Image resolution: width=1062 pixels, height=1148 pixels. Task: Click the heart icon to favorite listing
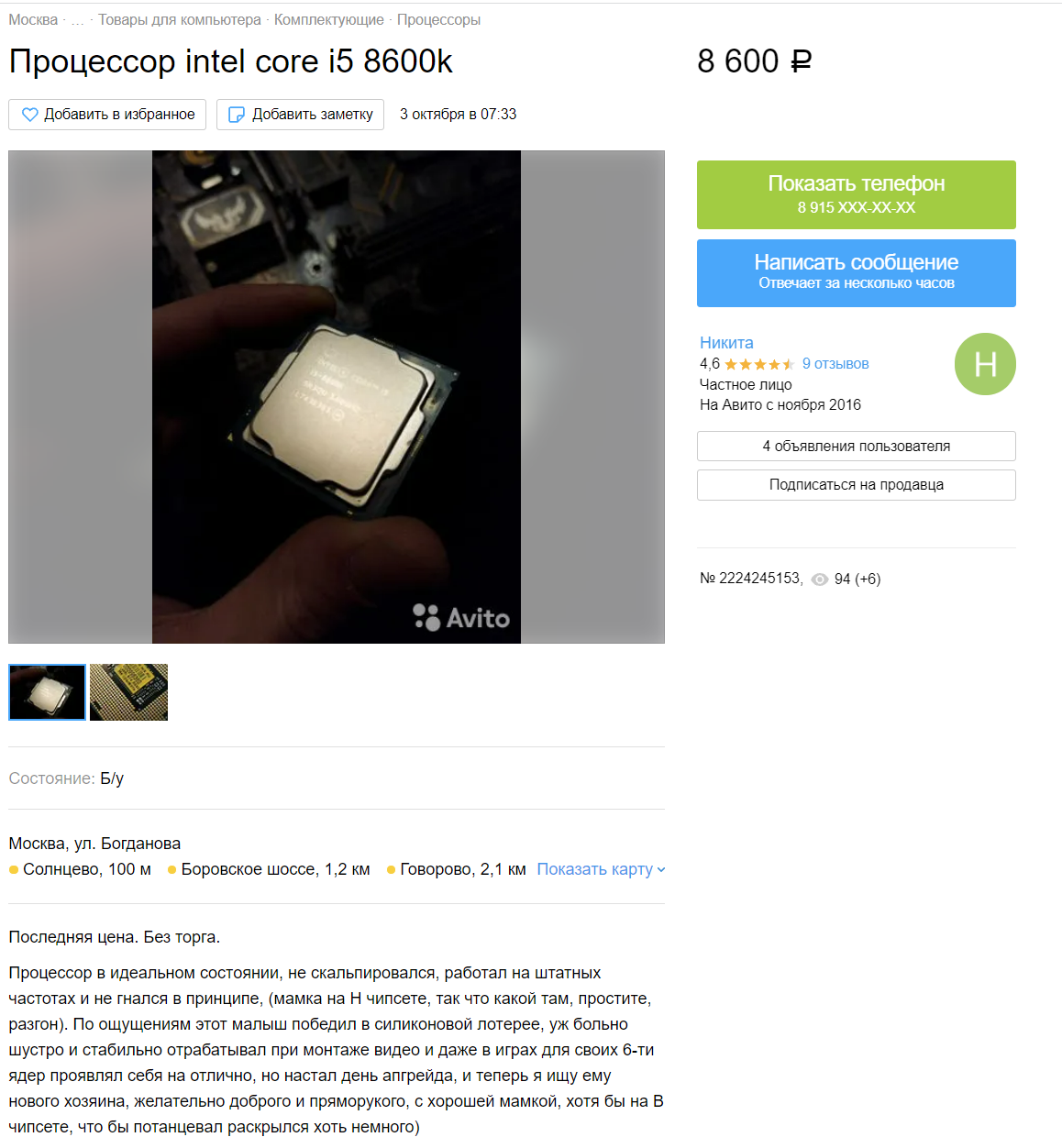[30, 115]
